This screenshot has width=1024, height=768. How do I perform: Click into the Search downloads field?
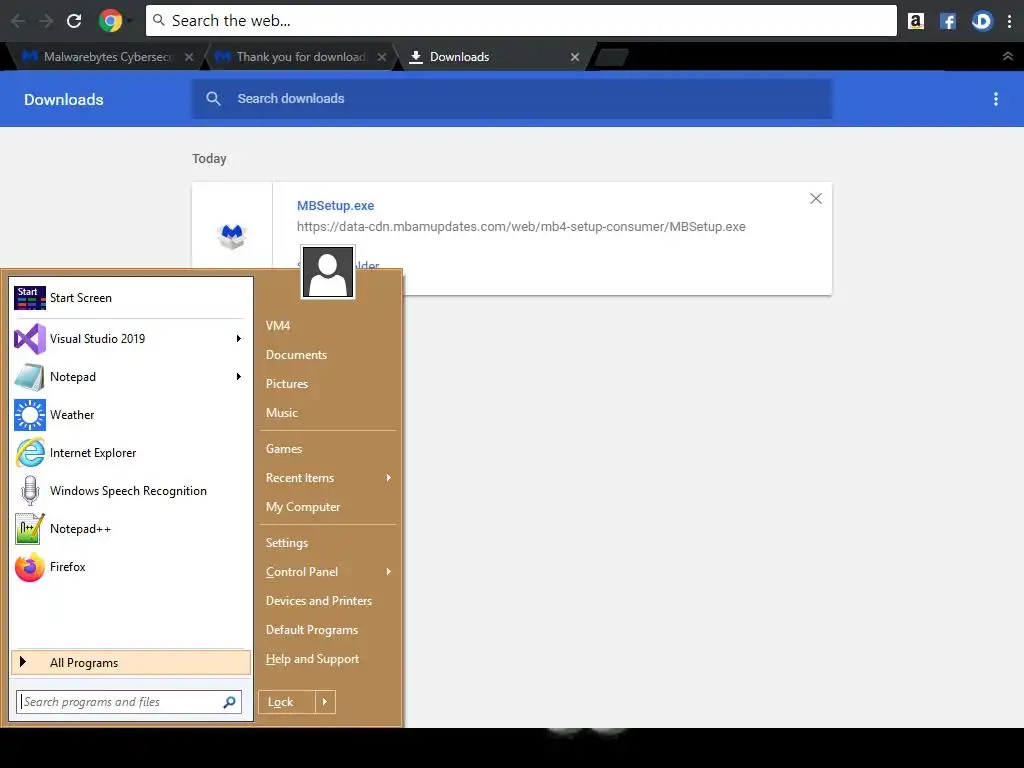coord(511,99)
